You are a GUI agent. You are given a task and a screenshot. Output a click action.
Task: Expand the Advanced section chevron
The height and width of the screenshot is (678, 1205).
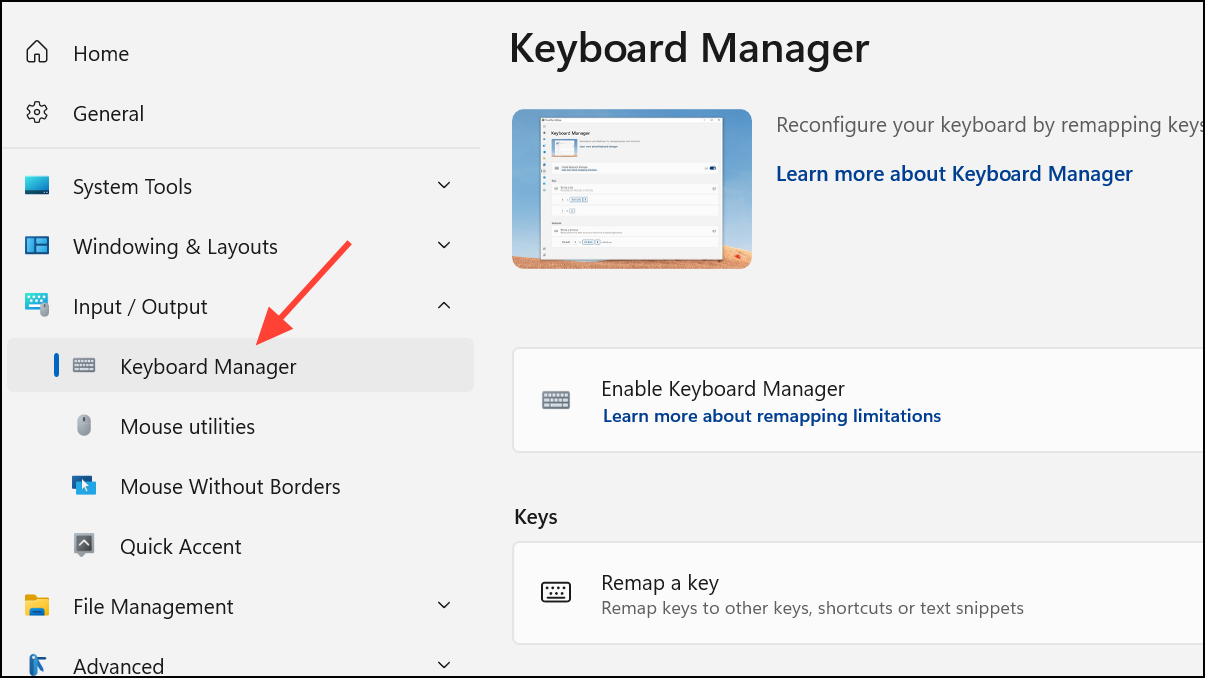click(x=445, y=665)
